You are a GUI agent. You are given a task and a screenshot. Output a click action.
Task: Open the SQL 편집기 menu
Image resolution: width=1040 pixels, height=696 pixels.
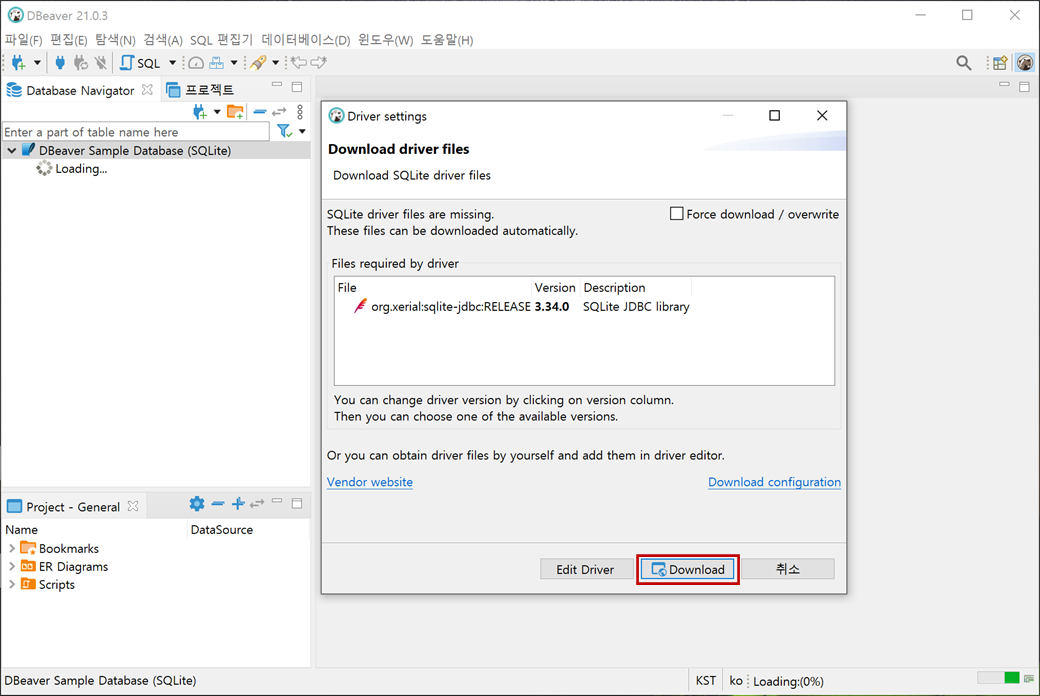tap(222, 40)
